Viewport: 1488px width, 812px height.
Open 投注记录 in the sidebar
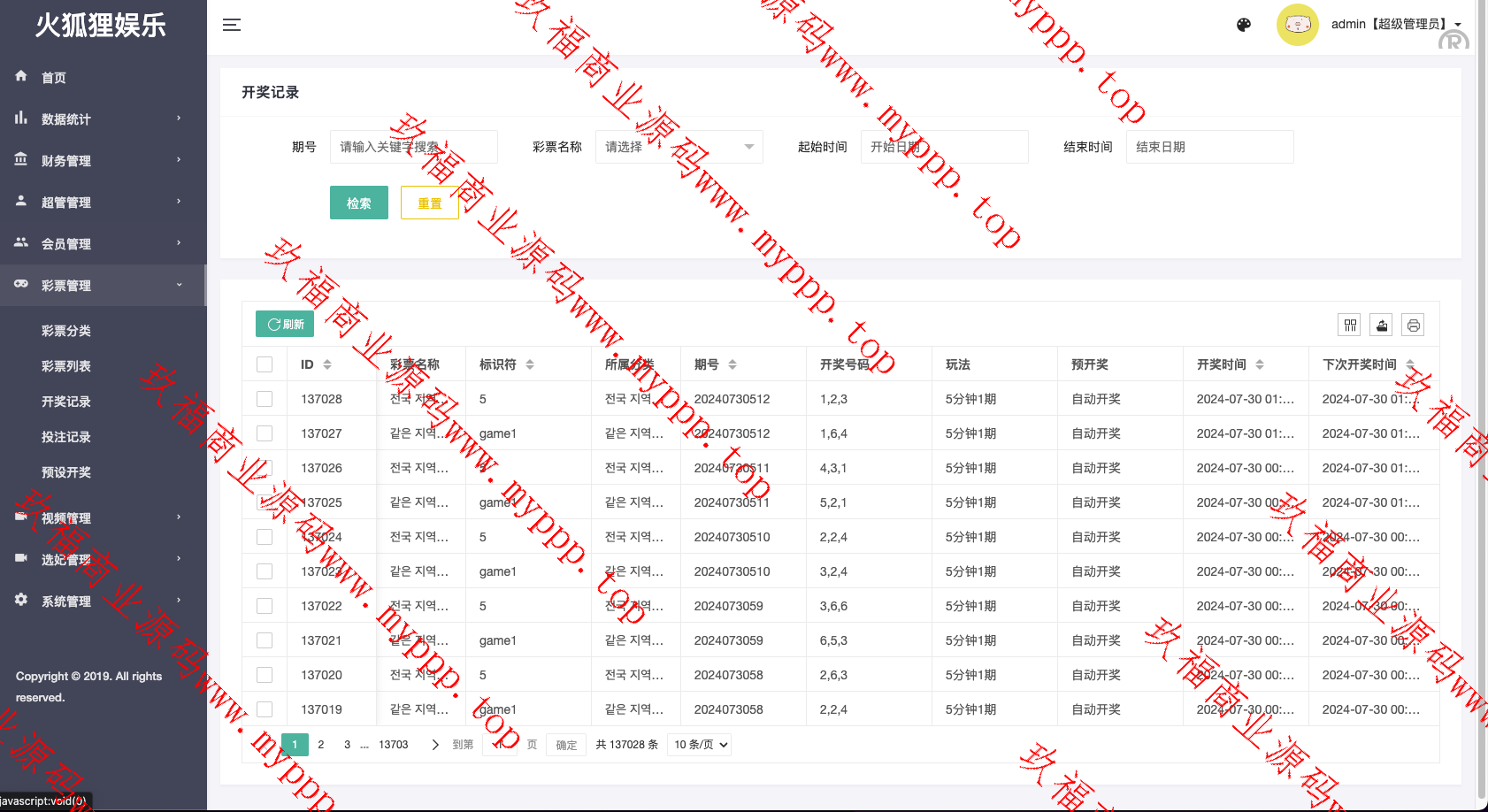click(66, 437)
